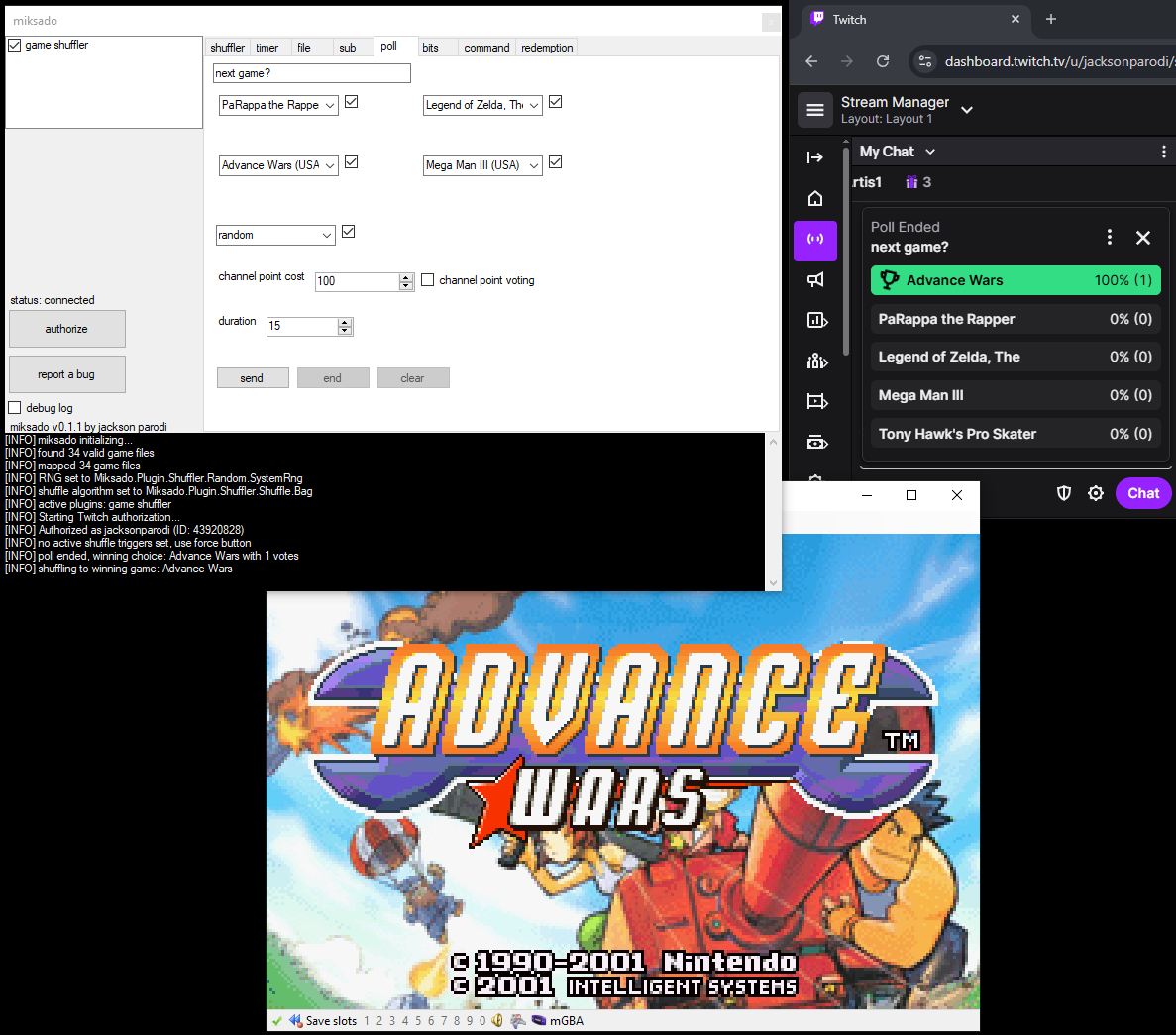Go back in the browser

tap(811, 61)
